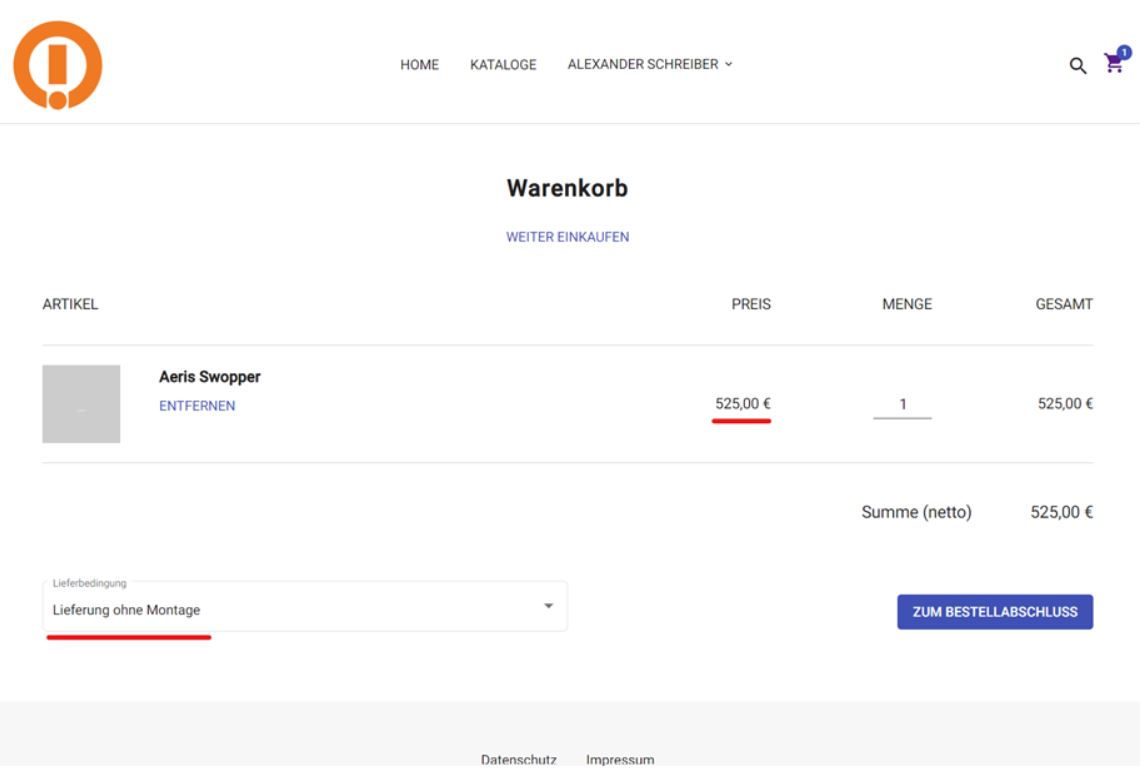Click the ARTIKEL column header
Viewport: 1142px width, 770px height.
coord(70,305)
